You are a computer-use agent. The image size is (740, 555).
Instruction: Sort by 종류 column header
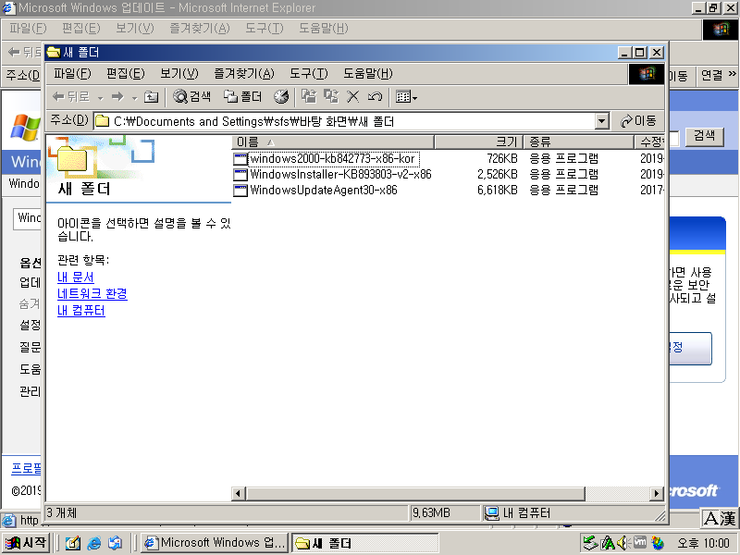click(579, 142)
